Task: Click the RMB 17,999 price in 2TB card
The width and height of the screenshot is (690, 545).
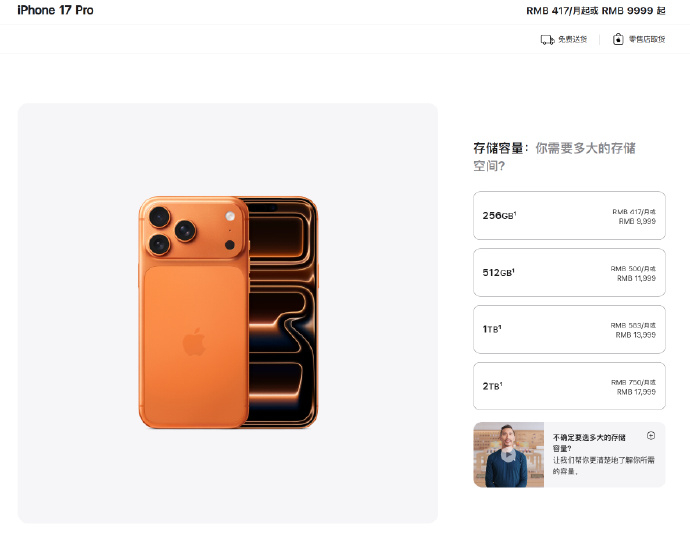Action: point(636,392)
